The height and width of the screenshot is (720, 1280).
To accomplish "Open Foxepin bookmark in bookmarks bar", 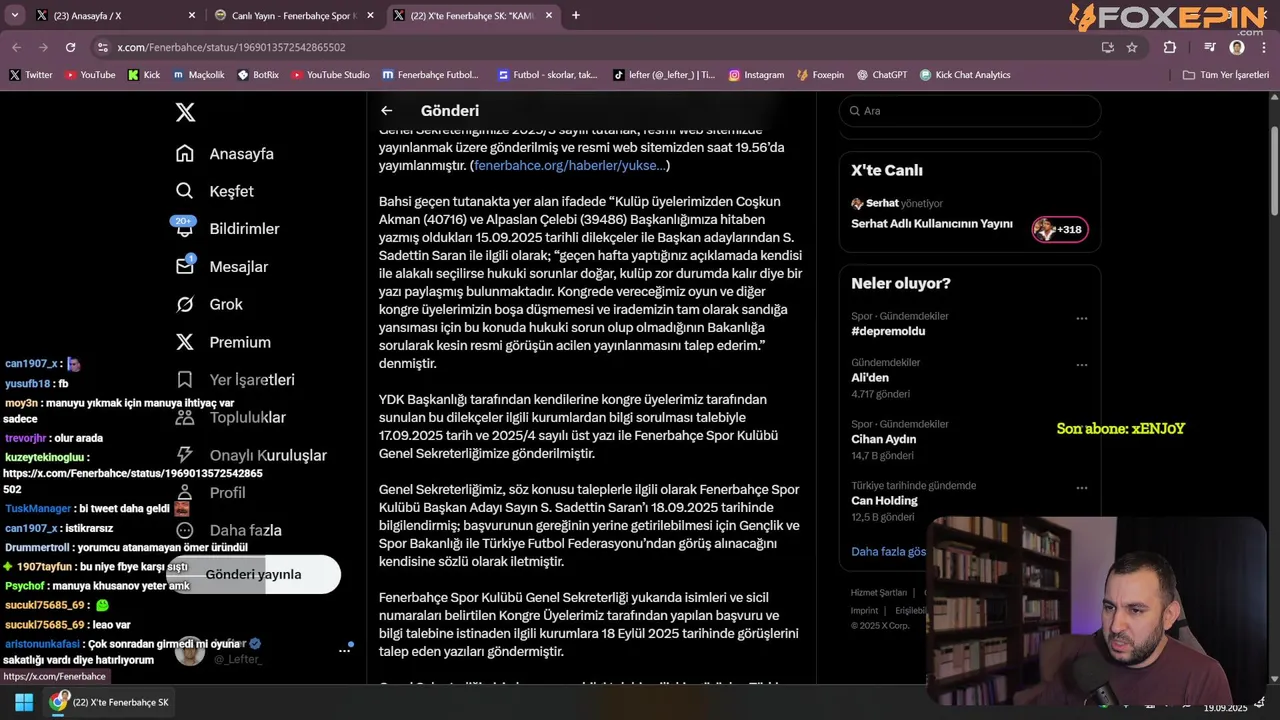I will [820, 75].
